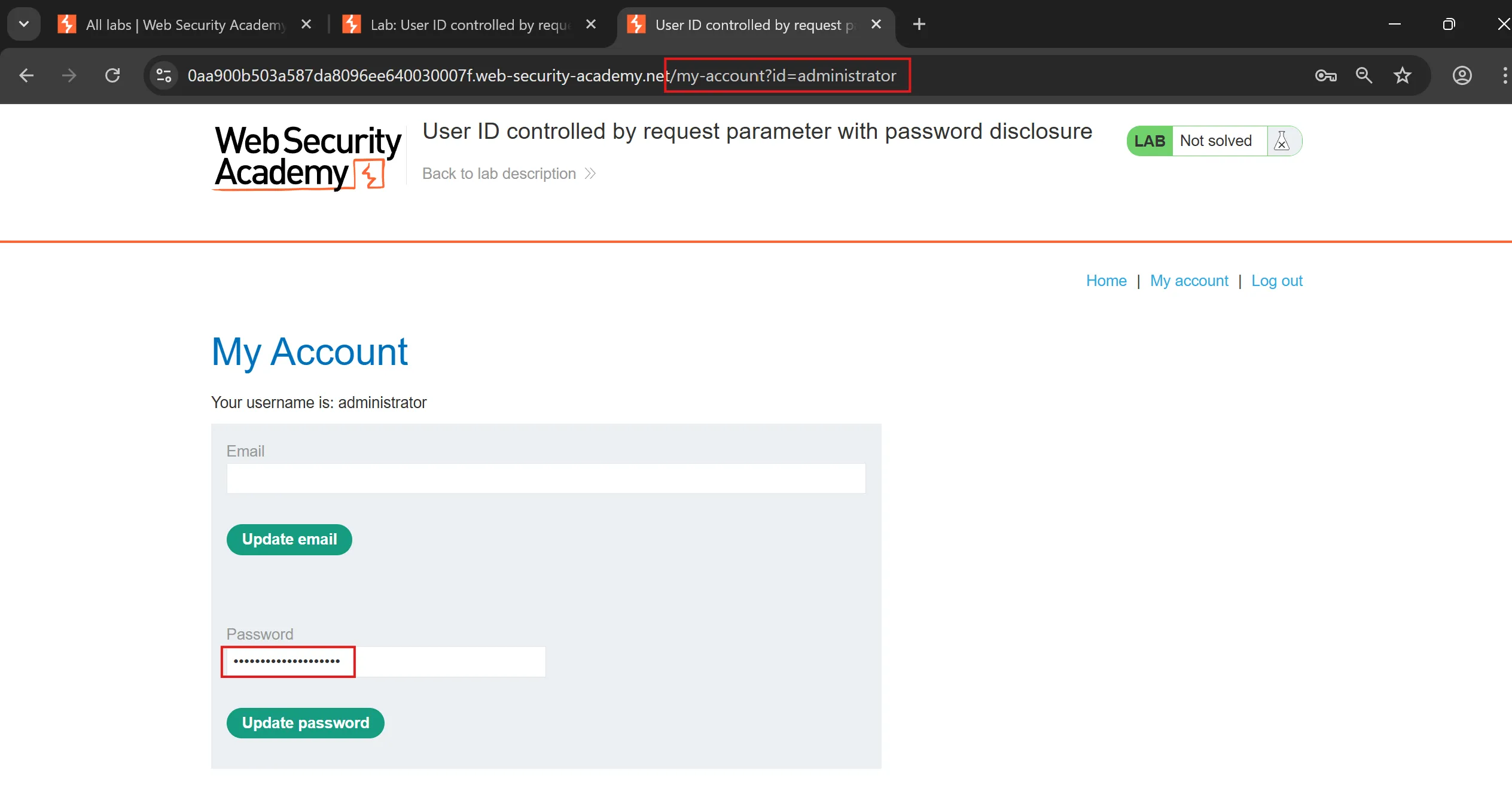This screenshot has height=803, width=1512.
Task: Click the lab flask icon
Action: point(1282,141)
